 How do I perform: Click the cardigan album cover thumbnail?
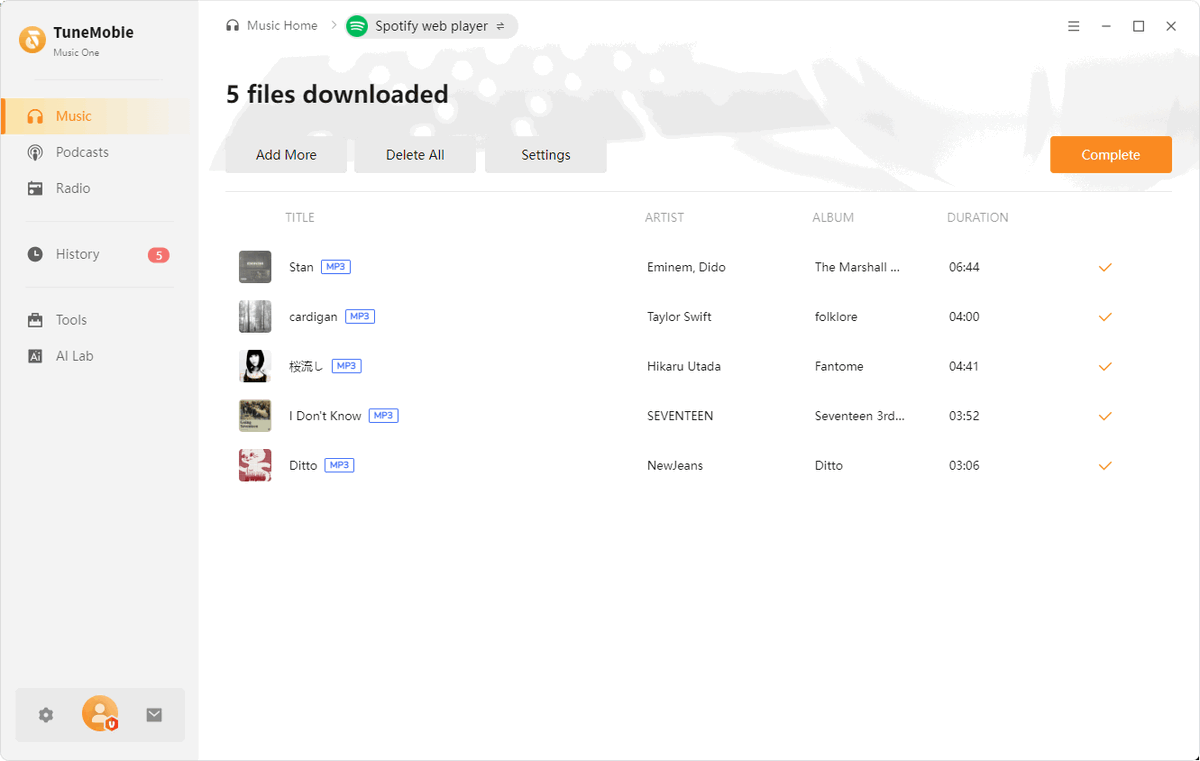255,317
